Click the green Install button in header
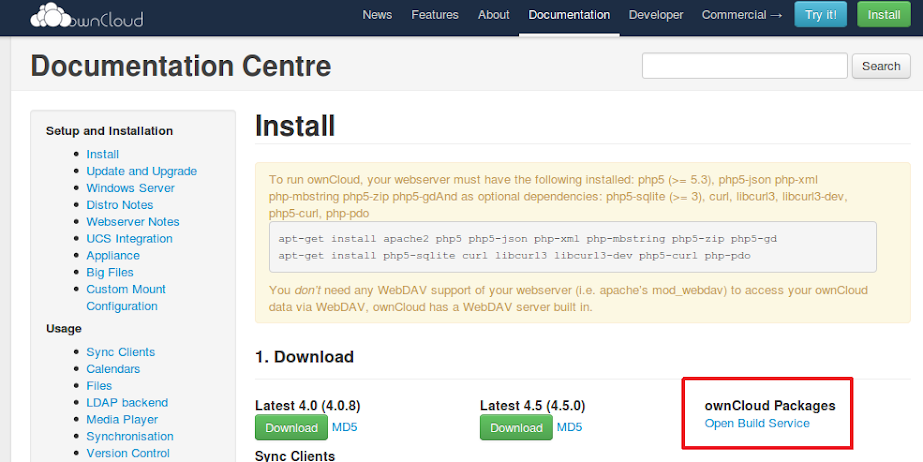923x462 pixels. pyautogui.click(x=884, y=15)
